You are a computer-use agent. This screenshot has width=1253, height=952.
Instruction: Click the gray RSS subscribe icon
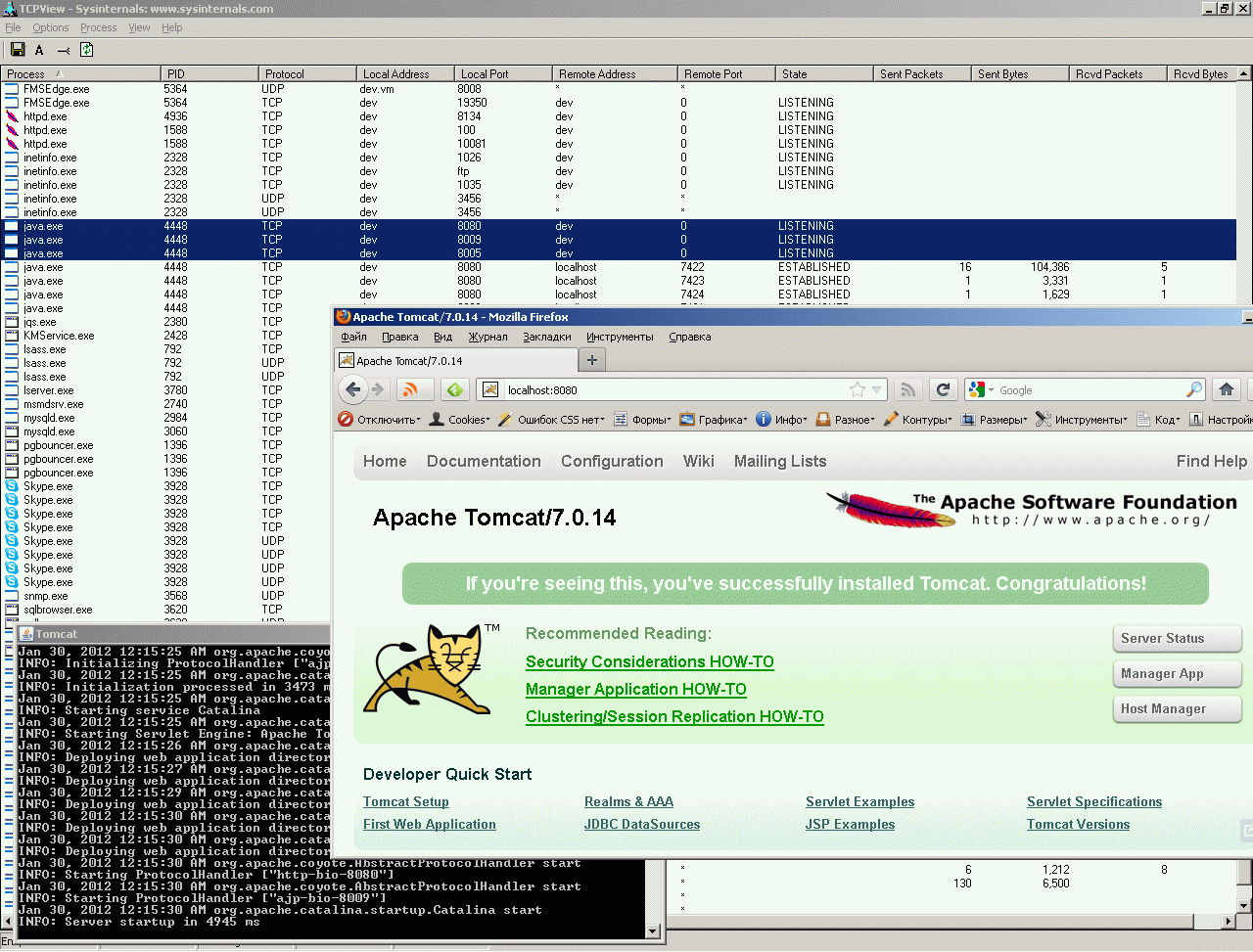coord(908,389)
